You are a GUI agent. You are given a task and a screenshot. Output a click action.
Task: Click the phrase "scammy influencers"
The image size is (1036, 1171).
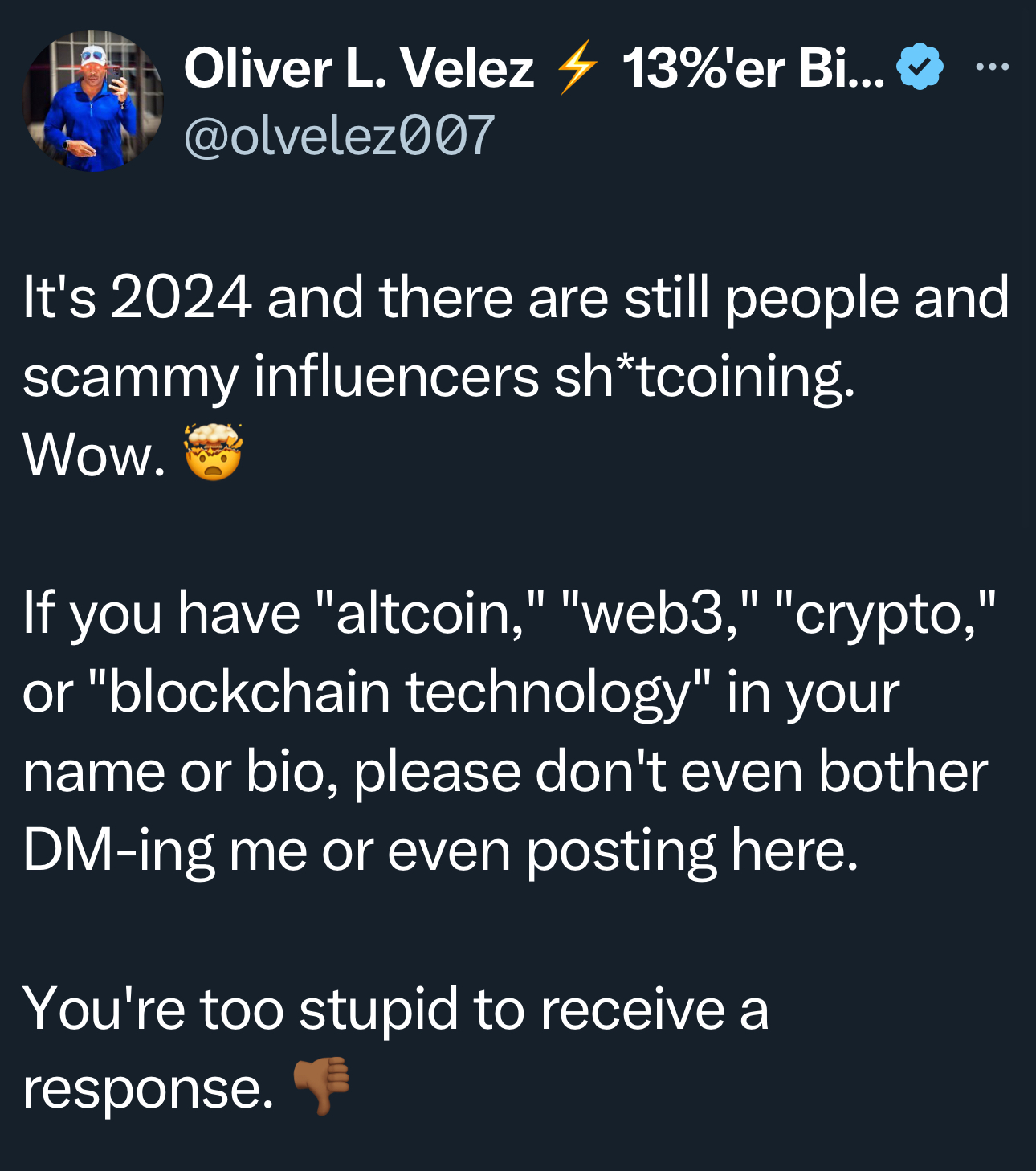tap(280, 377)
